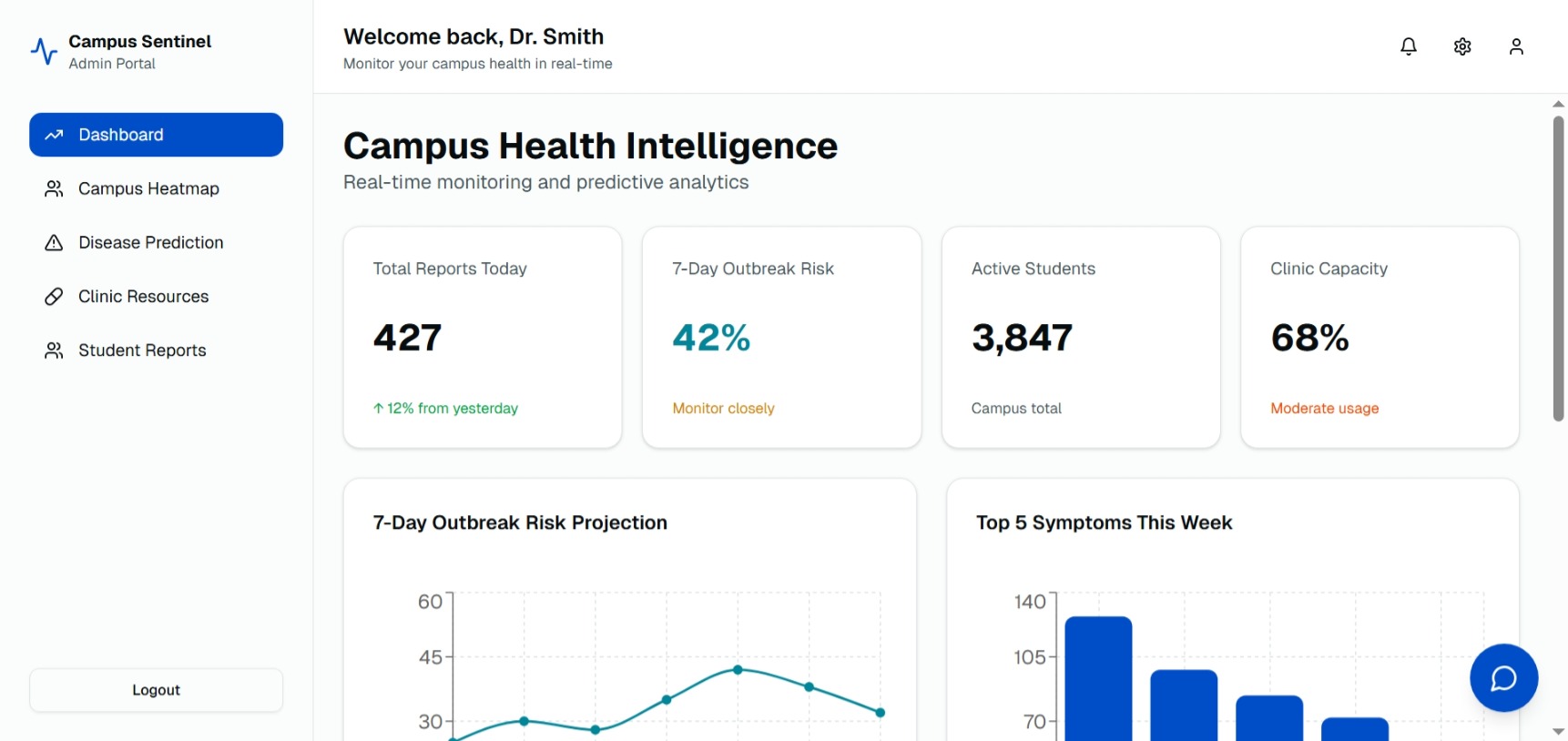The height and width of the screenshot is (741, 1568).
Task: Click the people icon next to Campus Heatmap
Action: point(53,188)
